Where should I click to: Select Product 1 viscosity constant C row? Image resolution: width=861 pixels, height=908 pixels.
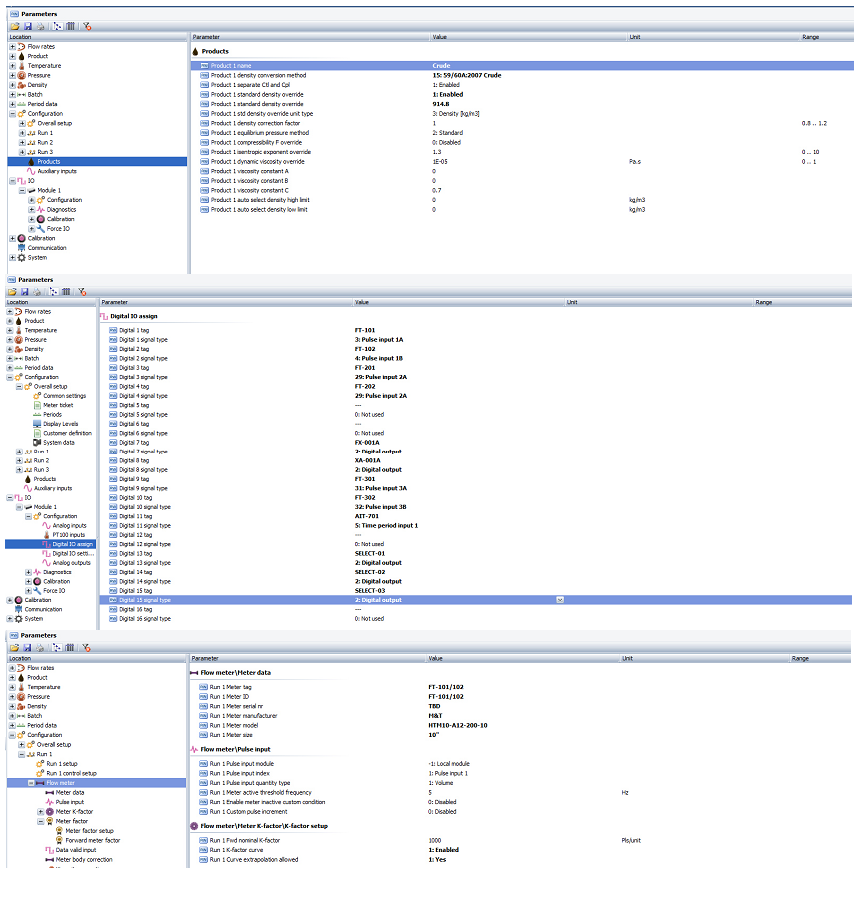[522, 191]
